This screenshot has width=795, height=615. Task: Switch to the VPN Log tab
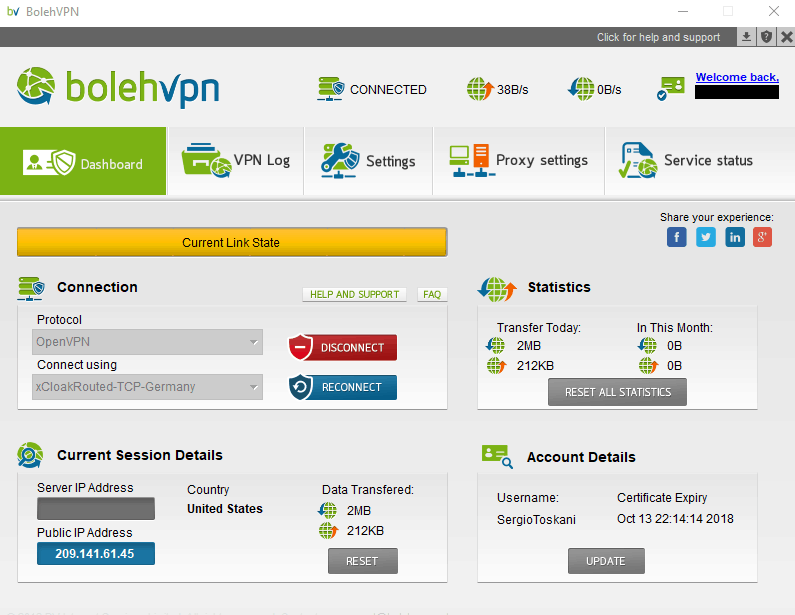click(x=236, y=161)
